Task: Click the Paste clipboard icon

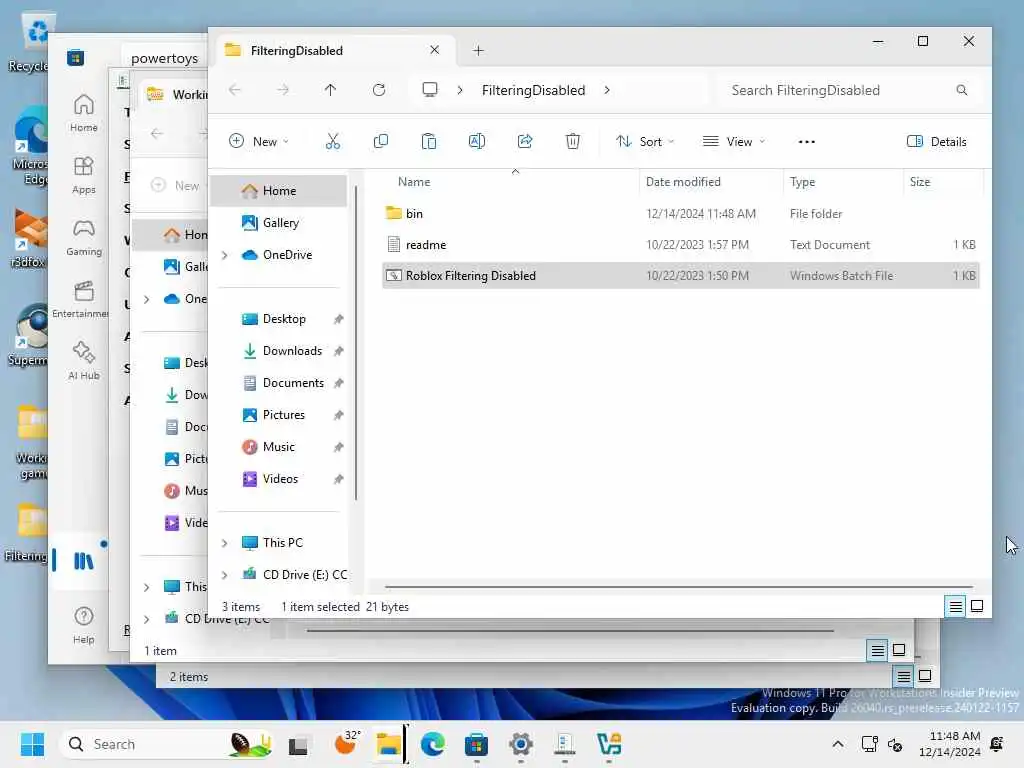Action: [x=429, y=141]
